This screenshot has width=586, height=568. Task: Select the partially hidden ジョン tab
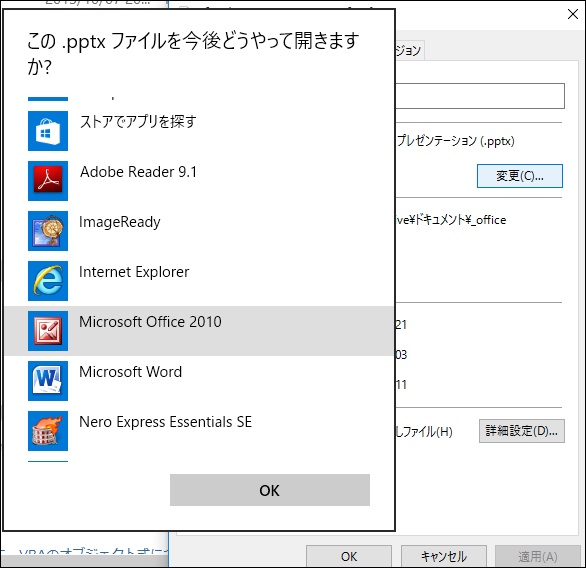[x=410, y=50]
